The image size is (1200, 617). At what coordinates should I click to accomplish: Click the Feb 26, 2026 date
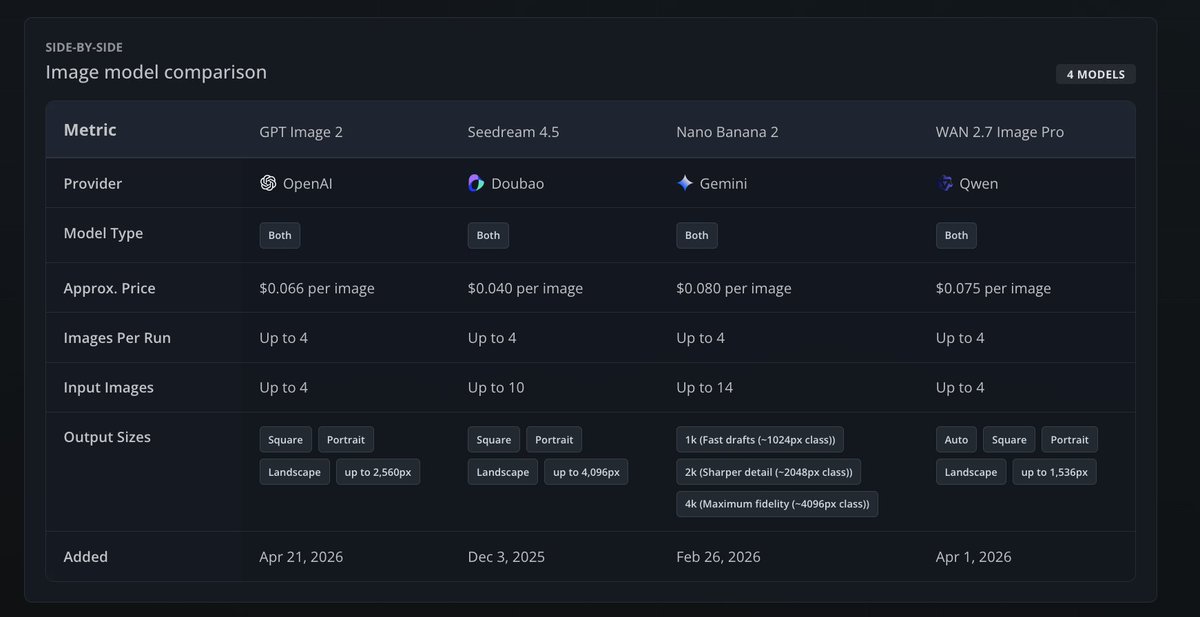[718, 556]
